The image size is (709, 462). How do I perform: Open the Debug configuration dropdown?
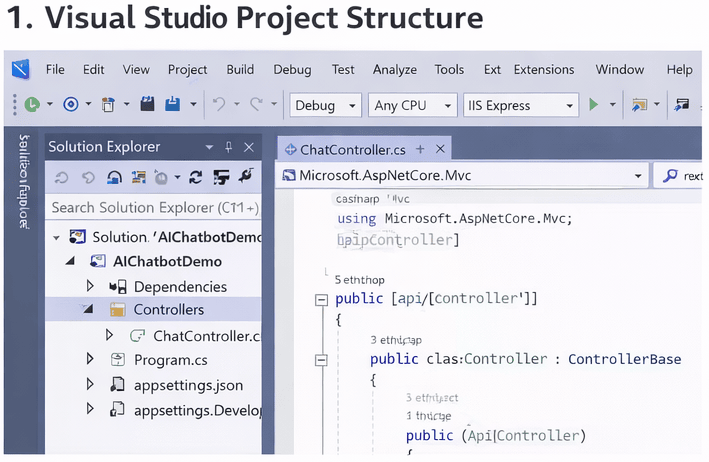(326, 105)
